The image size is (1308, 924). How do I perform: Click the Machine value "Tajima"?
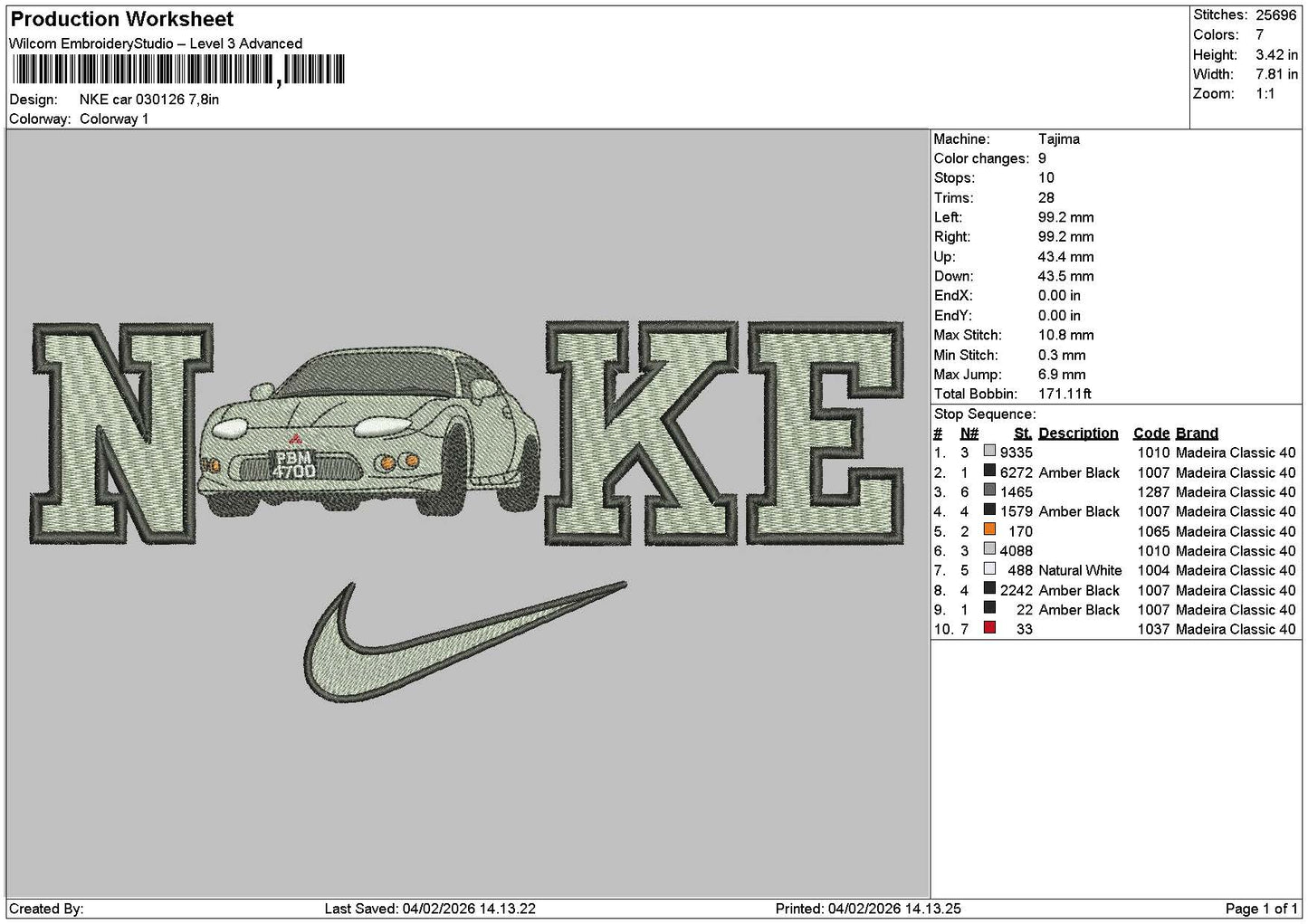(x=1059, y=139)
